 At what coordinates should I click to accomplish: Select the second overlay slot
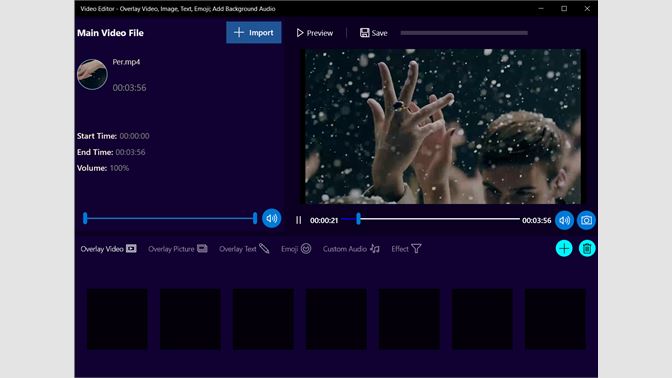(x=190, y=319)
